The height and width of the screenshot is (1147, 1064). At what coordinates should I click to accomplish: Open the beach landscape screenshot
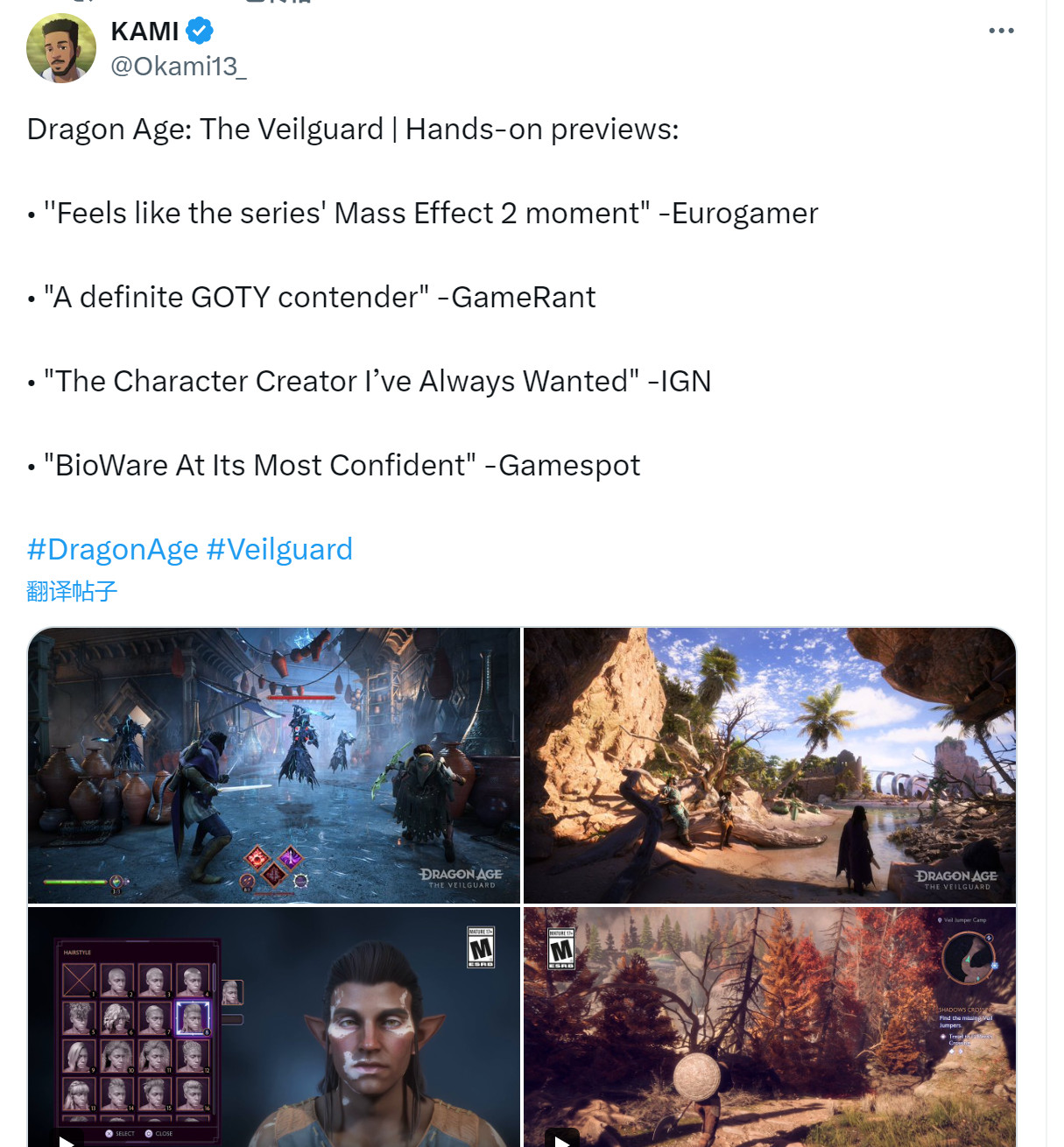pyautogui.click(x=770, y=765)
